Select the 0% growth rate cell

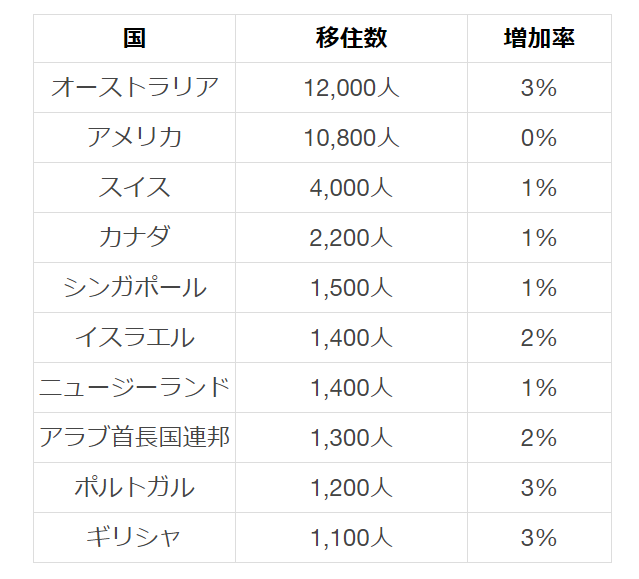click(538, 138)
